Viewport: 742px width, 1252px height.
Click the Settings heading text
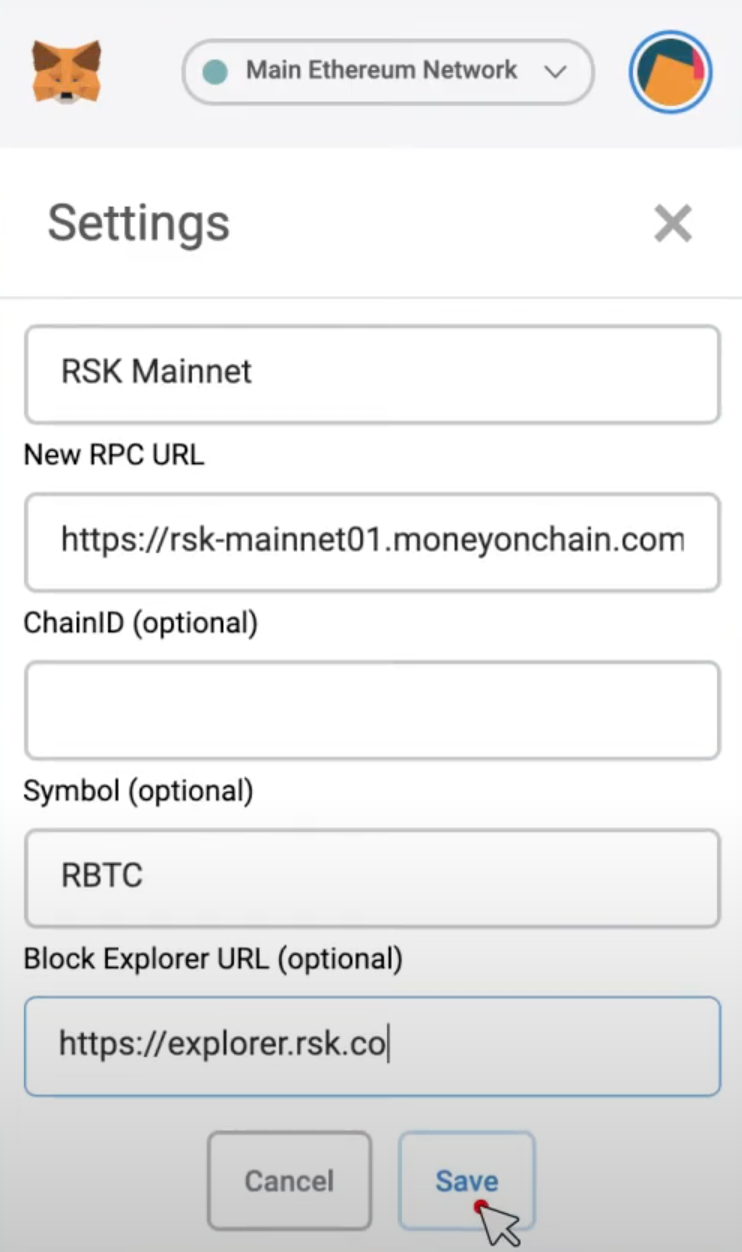[139, 223]
